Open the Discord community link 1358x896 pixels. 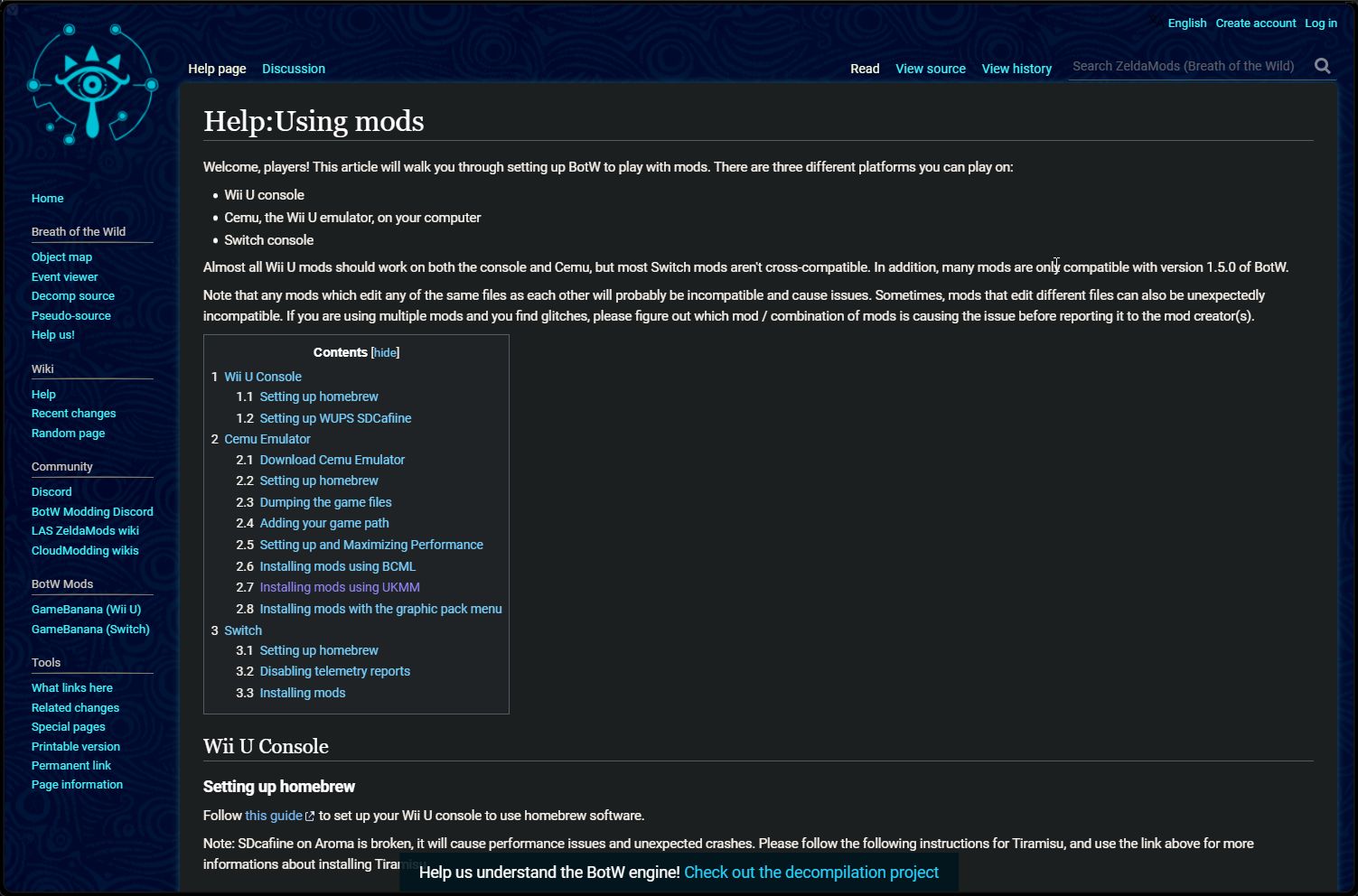pyautogui.click(x=52, y=492)
